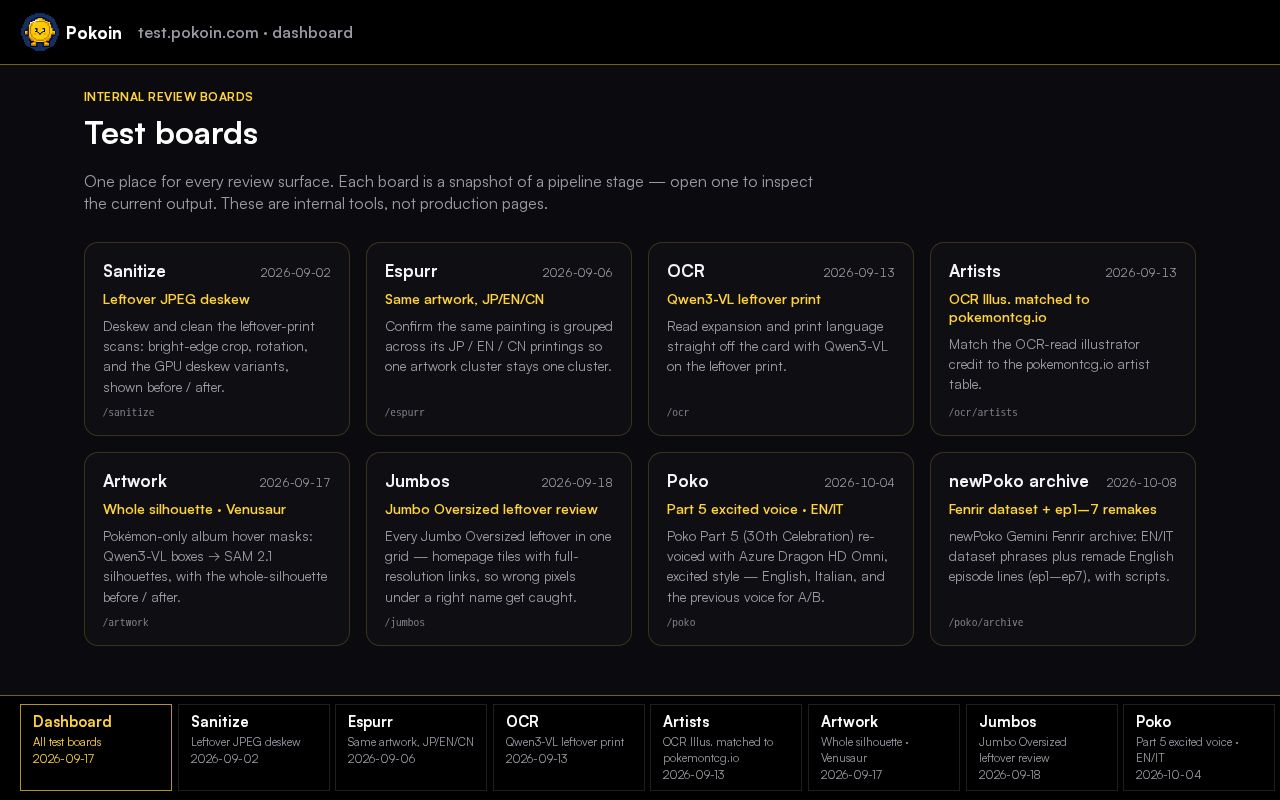
Task: Click the '/ocr' path text in OCR card
Action: [x=678, y=412]
